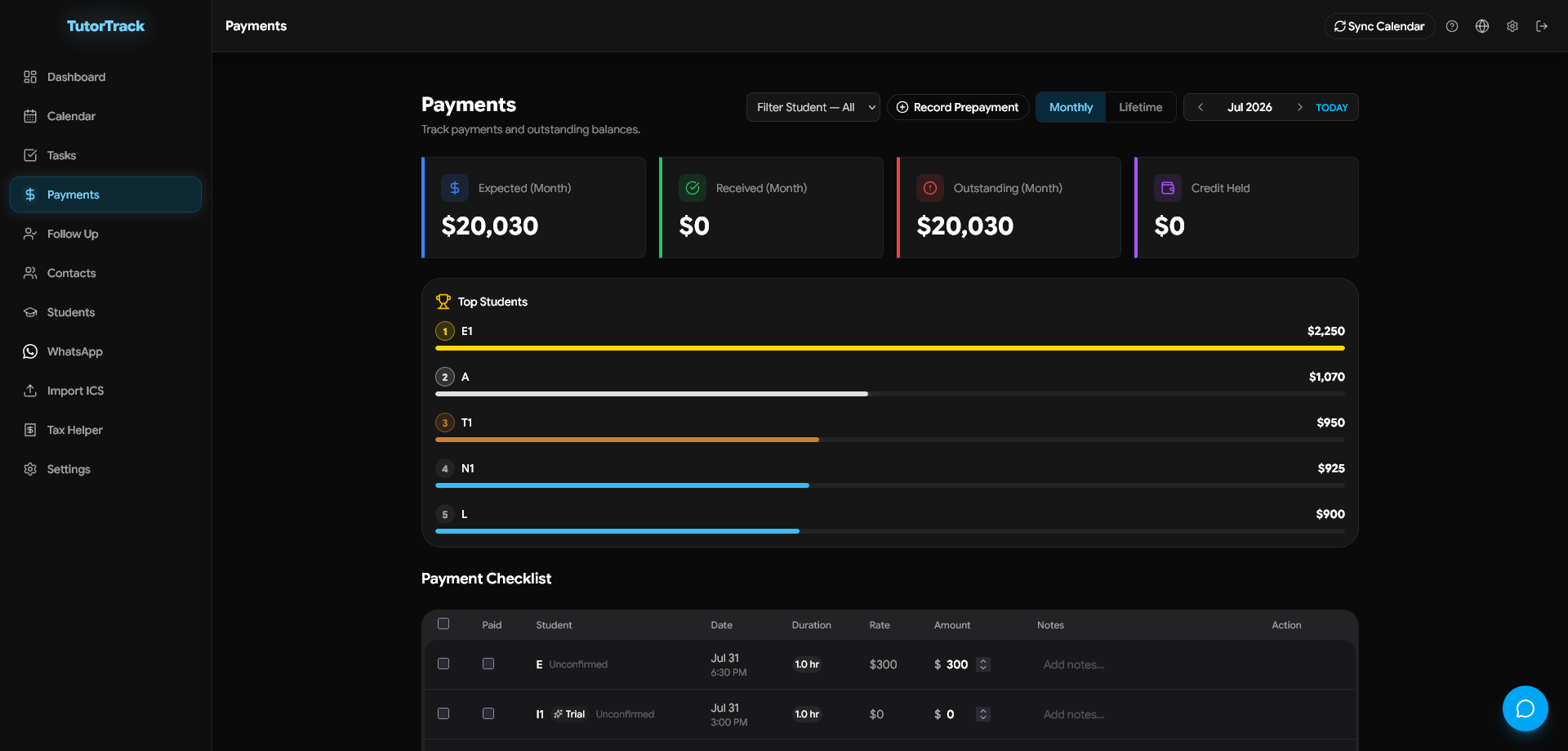Click the Student column header

[554, 625]
